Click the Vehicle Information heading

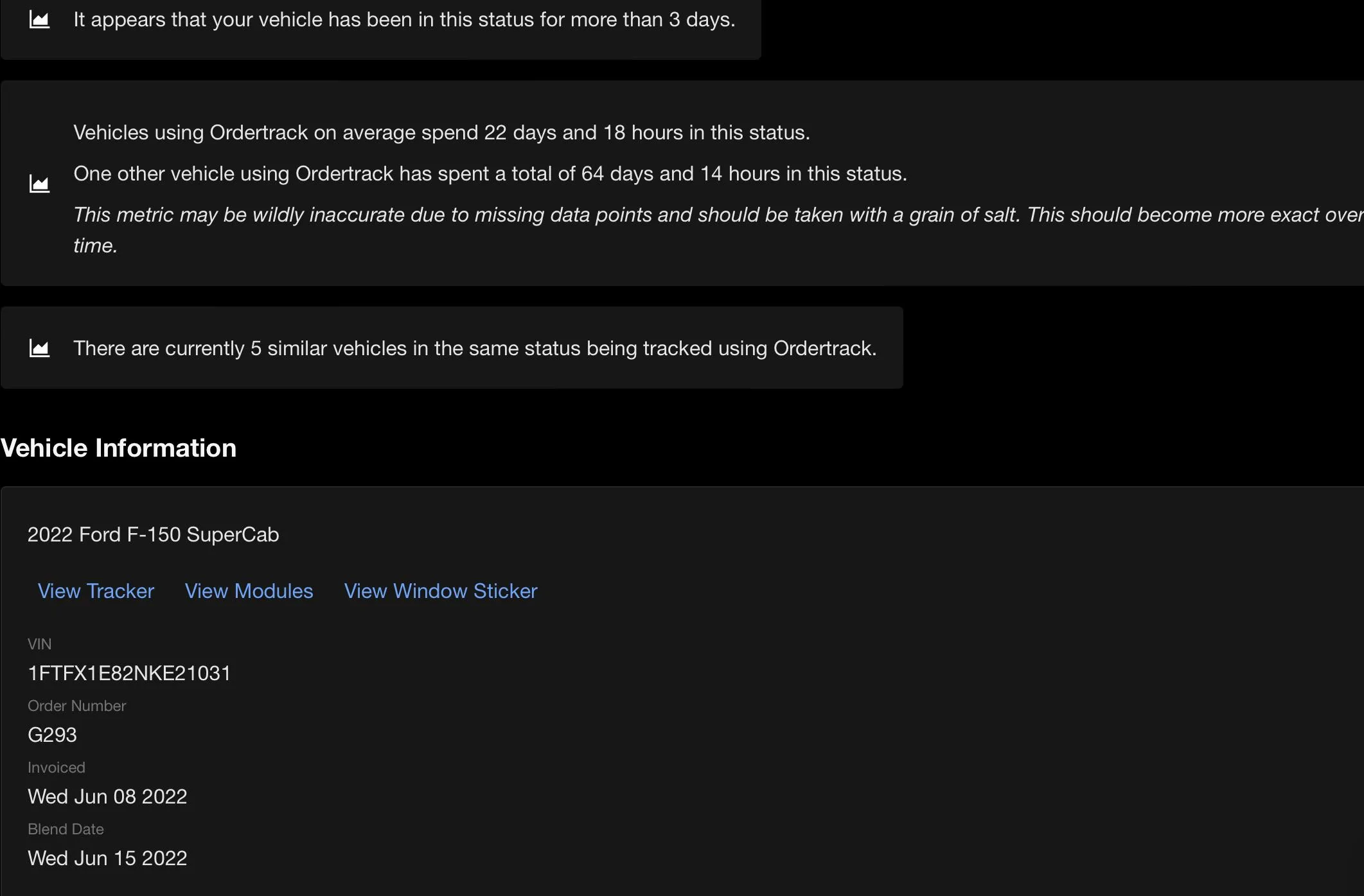click(x=118, y=448)
